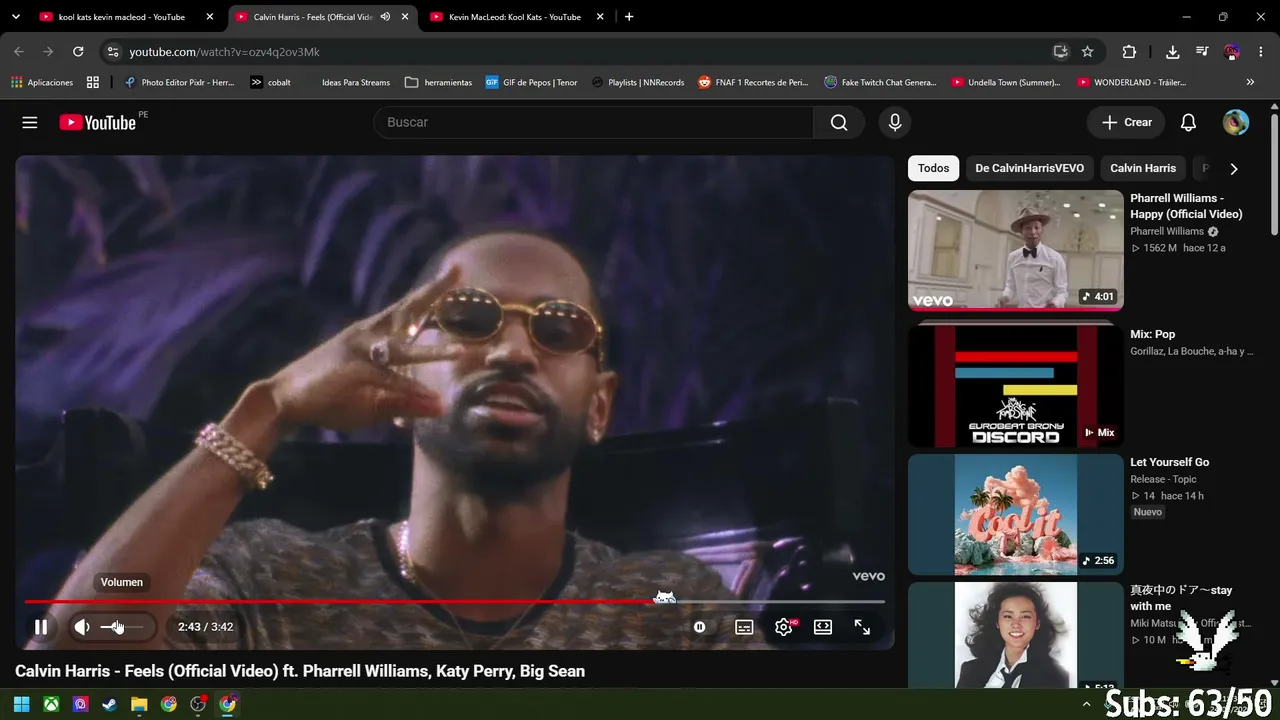Start voice search with the microphone

point(895,122)
